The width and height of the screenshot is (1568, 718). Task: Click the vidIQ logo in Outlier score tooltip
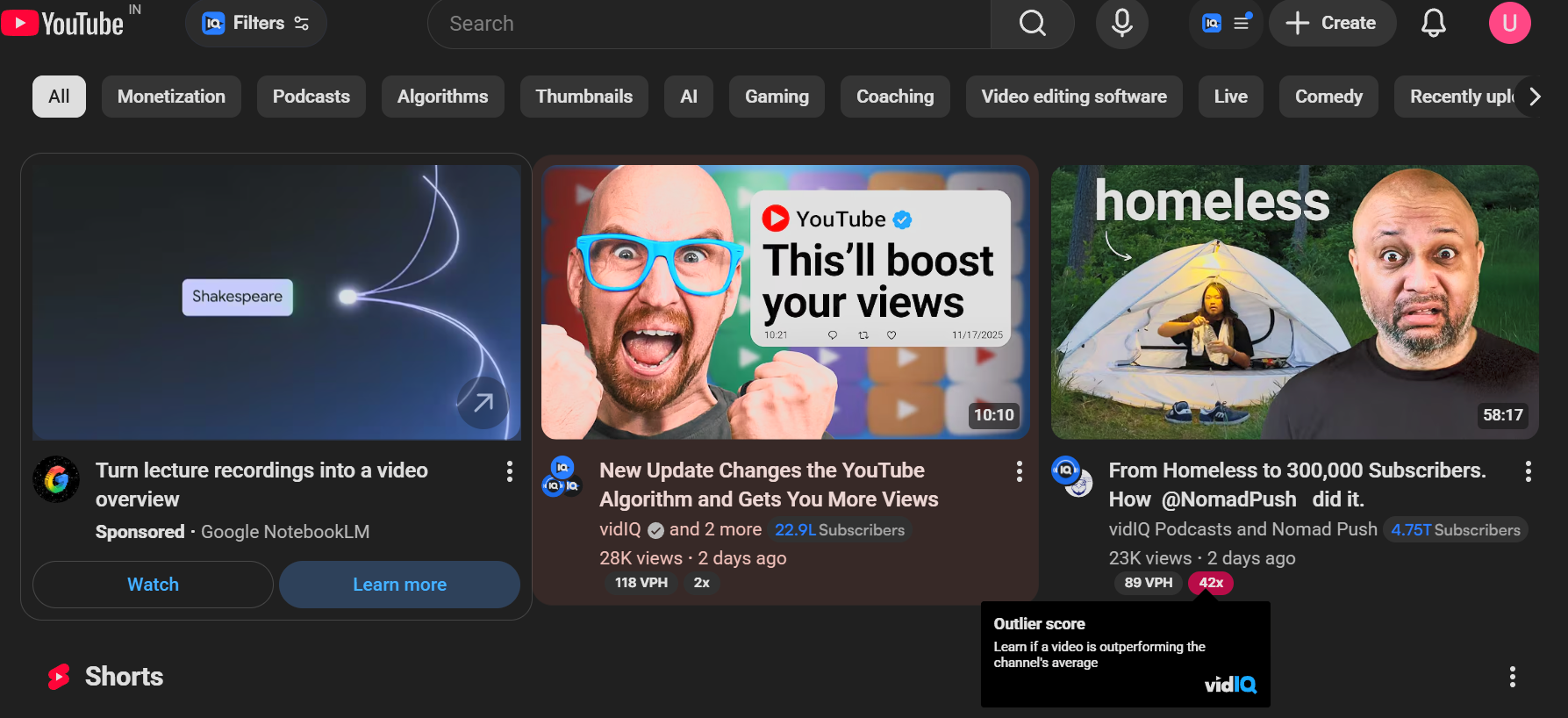[1230, 685]
